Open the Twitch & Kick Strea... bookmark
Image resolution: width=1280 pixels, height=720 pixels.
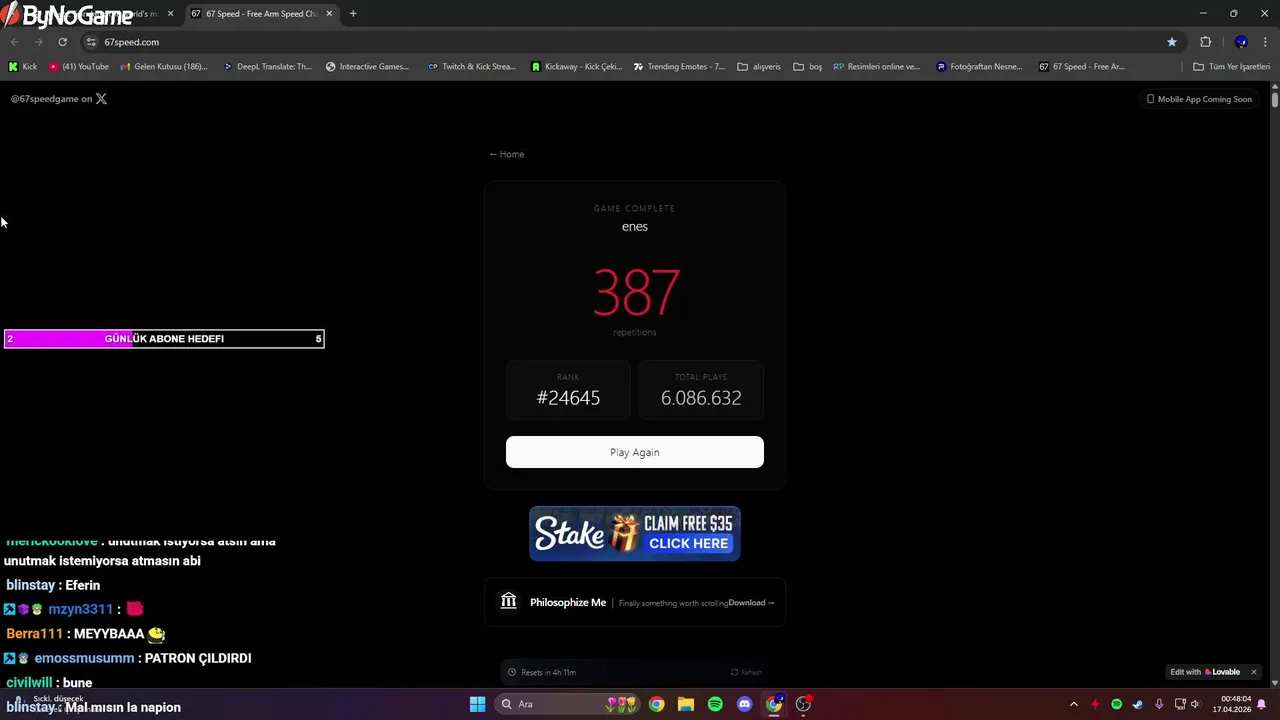click(x=471, y=67)
